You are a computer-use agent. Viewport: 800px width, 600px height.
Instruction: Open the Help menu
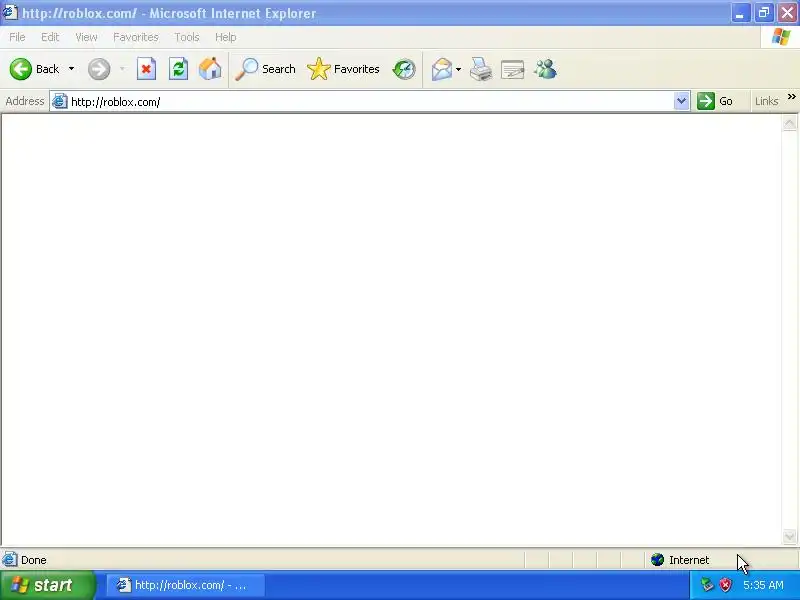tap(226, 37)
